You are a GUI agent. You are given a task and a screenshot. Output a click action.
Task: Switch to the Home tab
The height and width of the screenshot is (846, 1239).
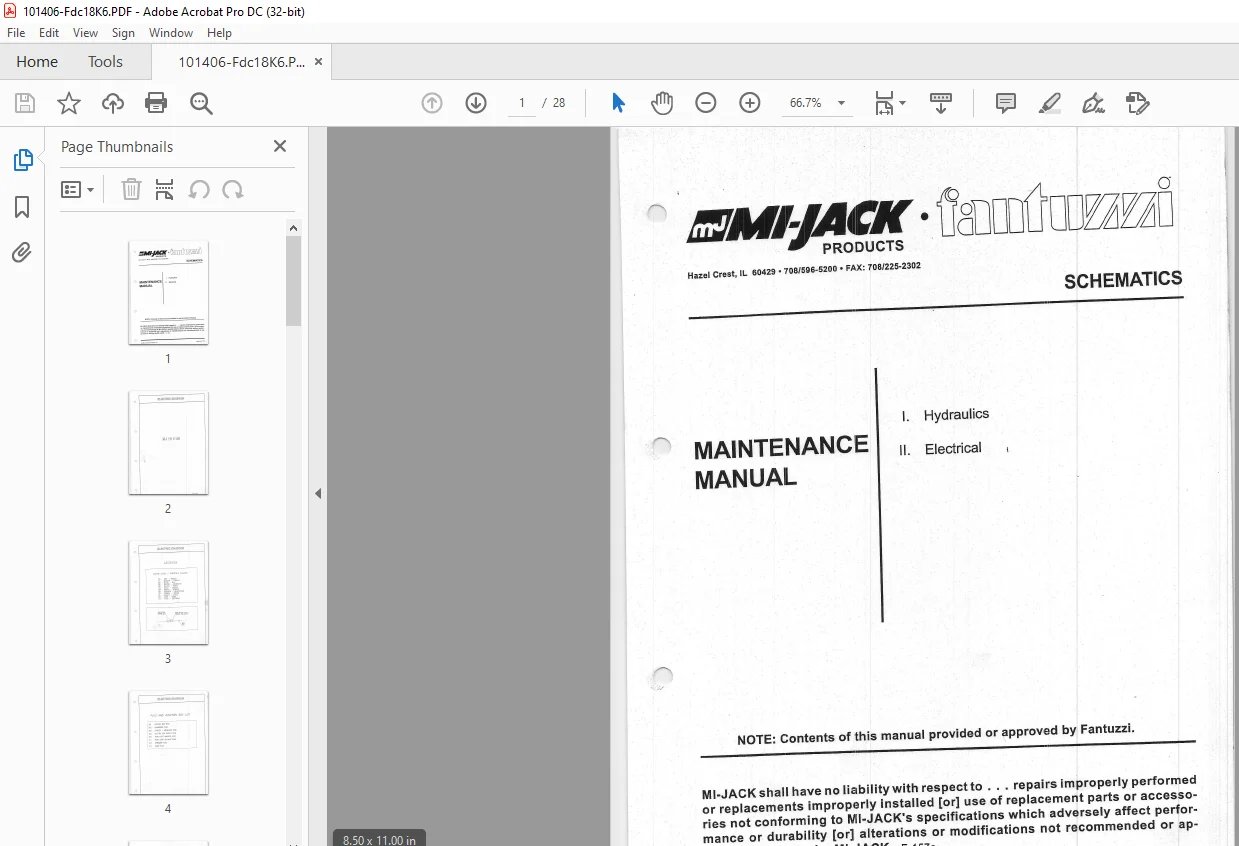(37, 62)
